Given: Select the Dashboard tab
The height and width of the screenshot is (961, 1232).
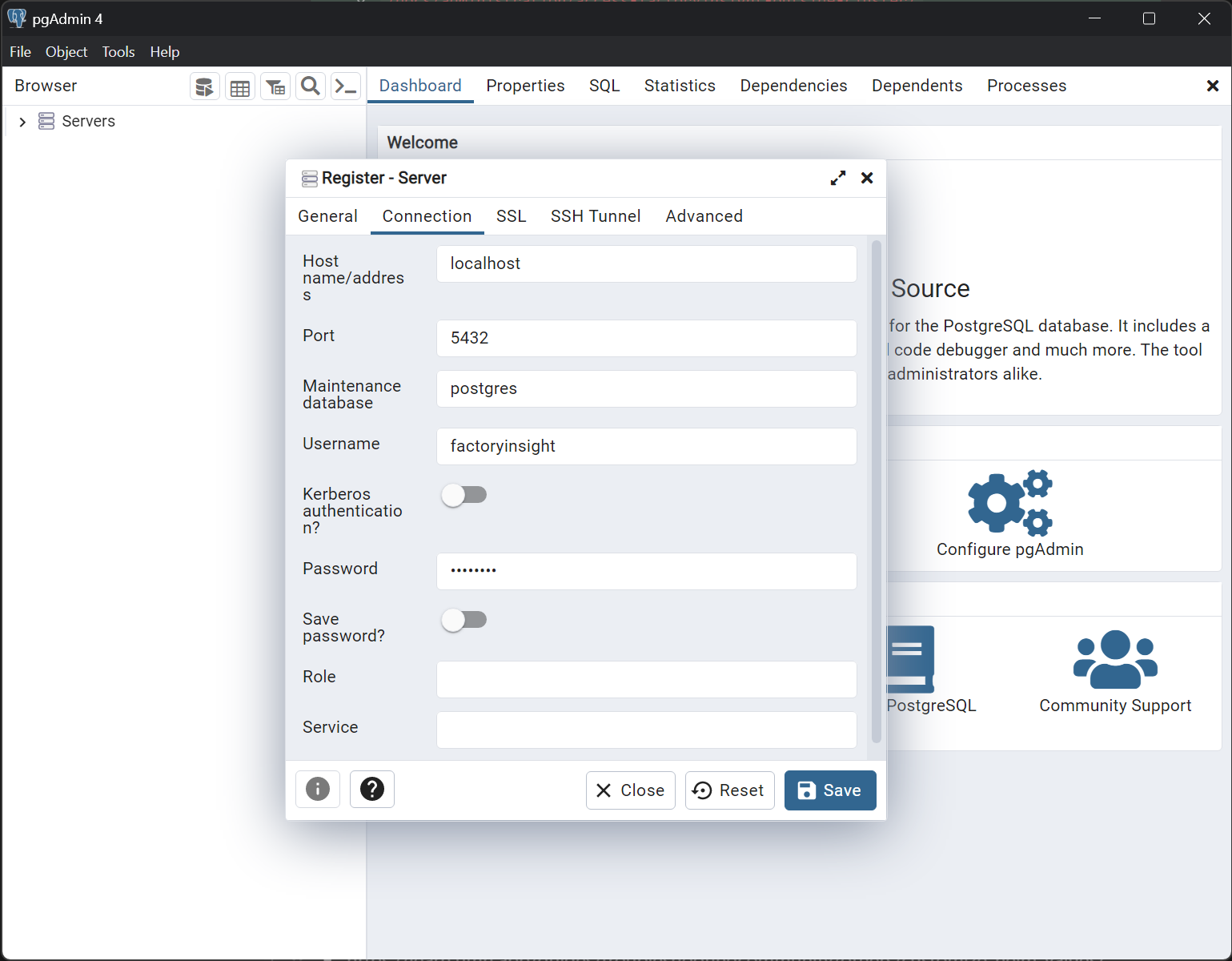Looking at the screenshot, I should click(420, 86).
